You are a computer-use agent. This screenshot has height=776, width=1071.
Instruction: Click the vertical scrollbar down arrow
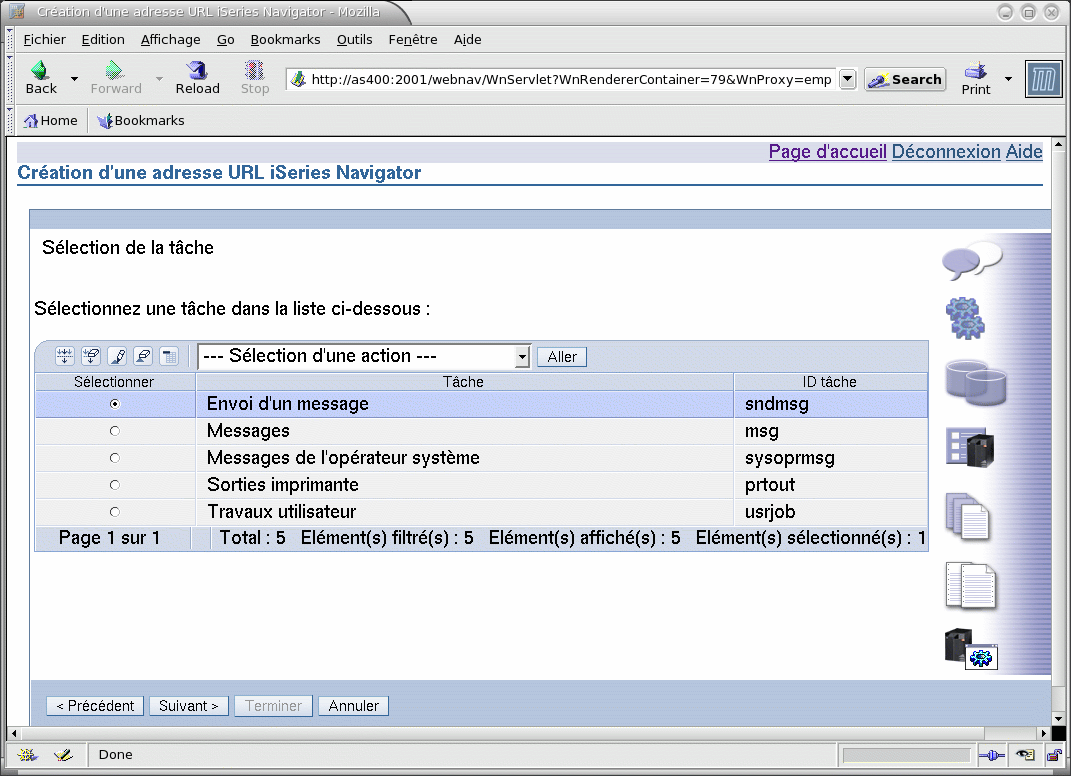point(1058,719)
